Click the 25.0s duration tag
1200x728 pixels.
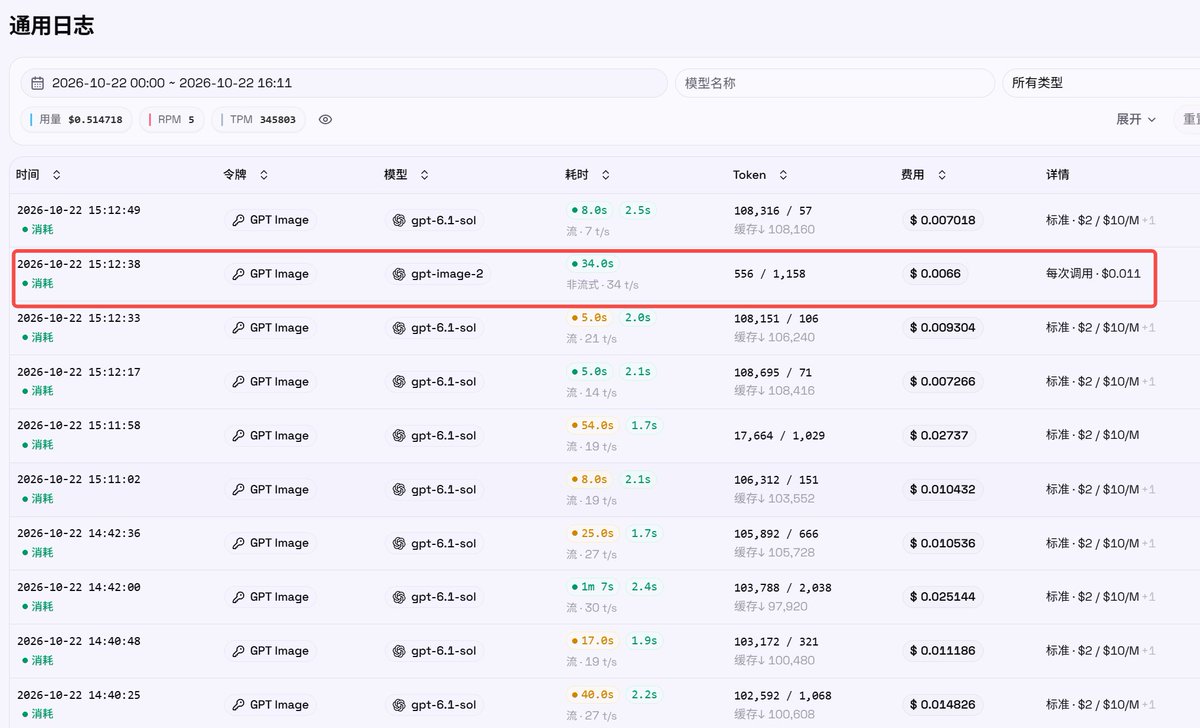pyautogui.click(x=592, y=533)
